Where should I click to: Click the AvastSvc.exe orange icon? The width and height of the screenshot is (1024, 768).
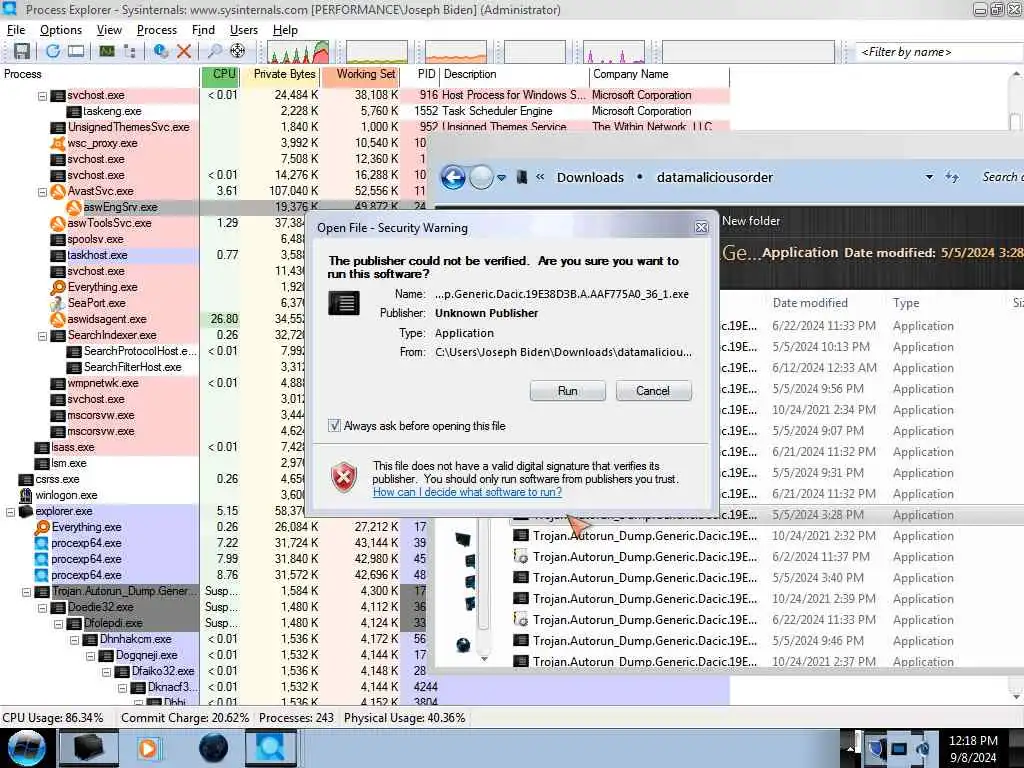point(58,191)
